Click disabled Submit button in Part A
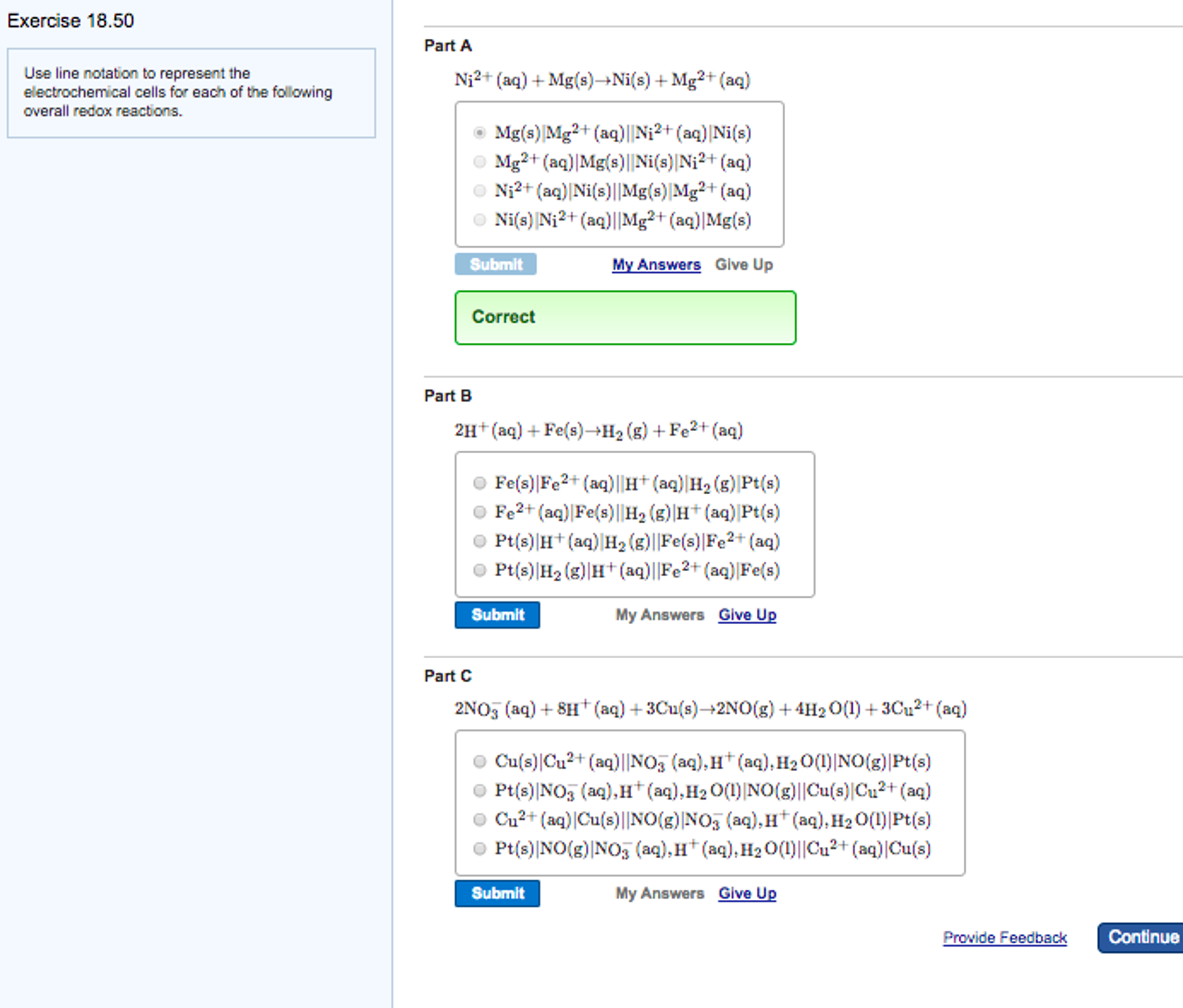 click(x=496, y=264)
